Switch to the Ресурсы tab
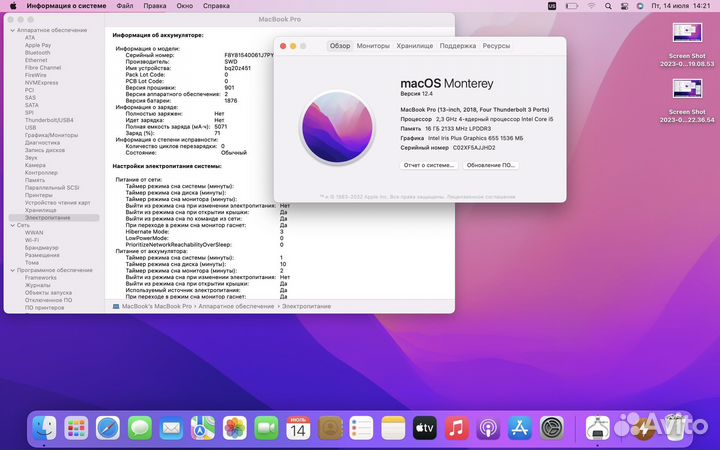Screen dimensions: 720x450 coord(496,46)
